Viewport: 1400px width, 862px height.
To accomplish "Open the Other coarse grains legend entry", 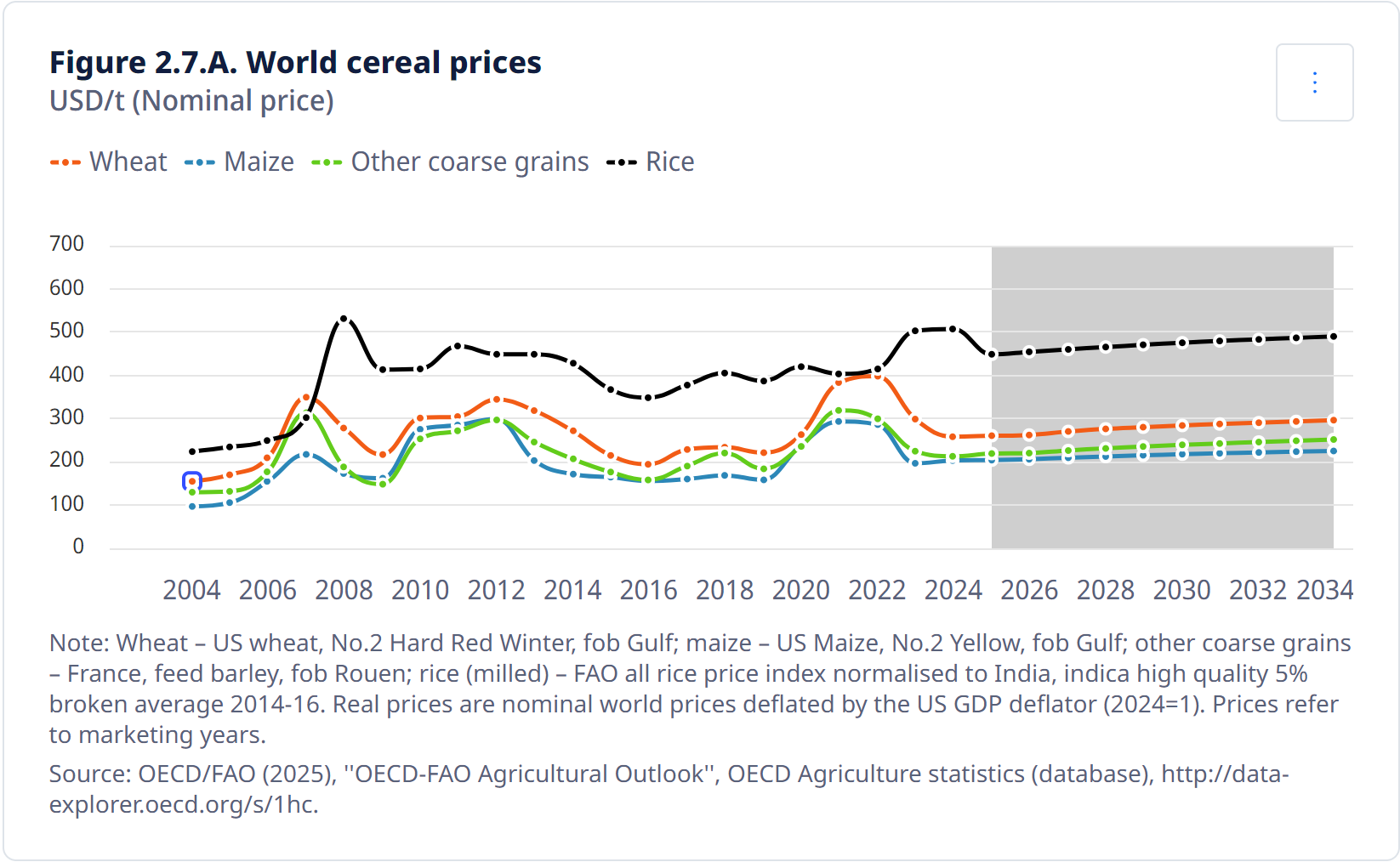I will point(470,161).
